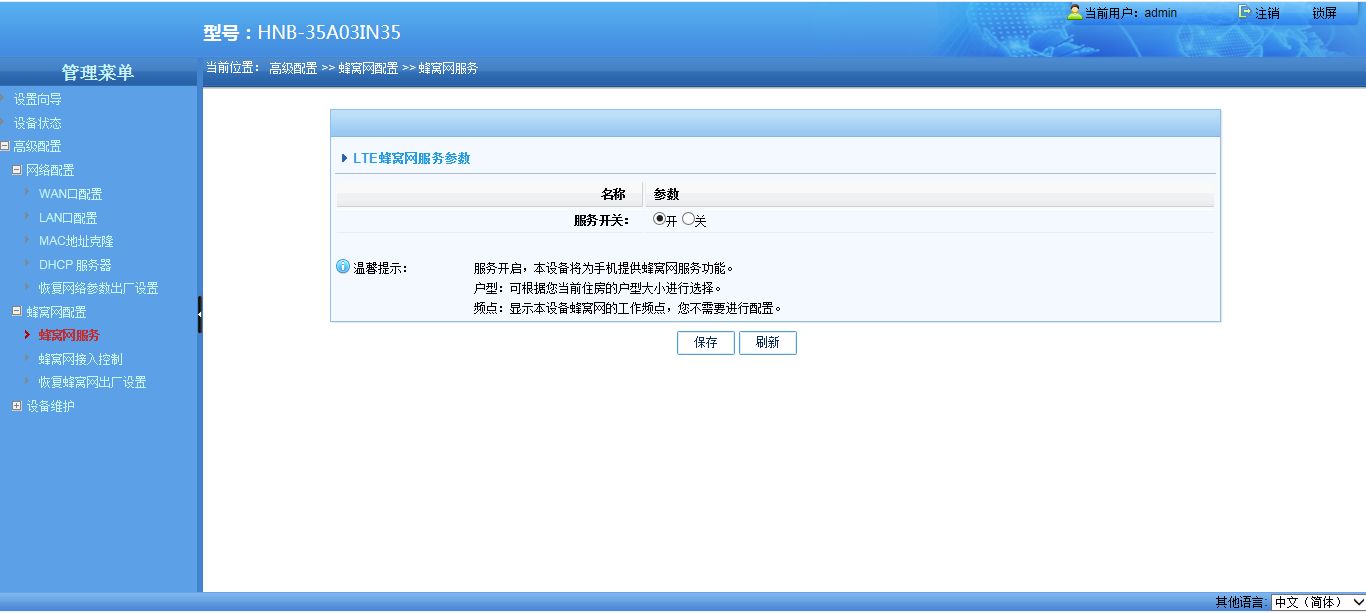
Task: Open the DHCP 服务器 menu item
Action: tap(75, 265)
